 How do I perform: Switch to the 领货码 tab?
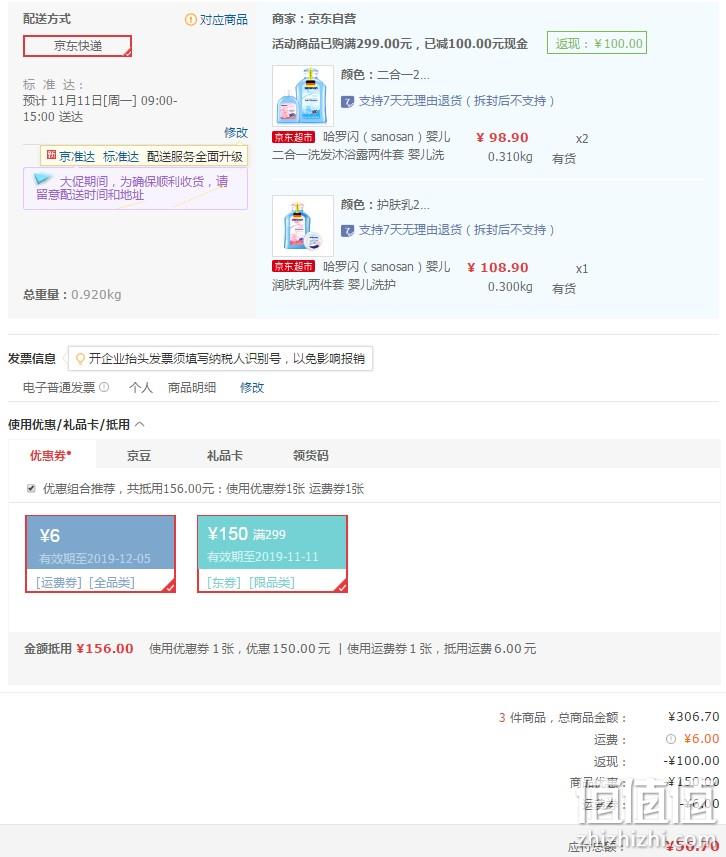coord(311,455)
